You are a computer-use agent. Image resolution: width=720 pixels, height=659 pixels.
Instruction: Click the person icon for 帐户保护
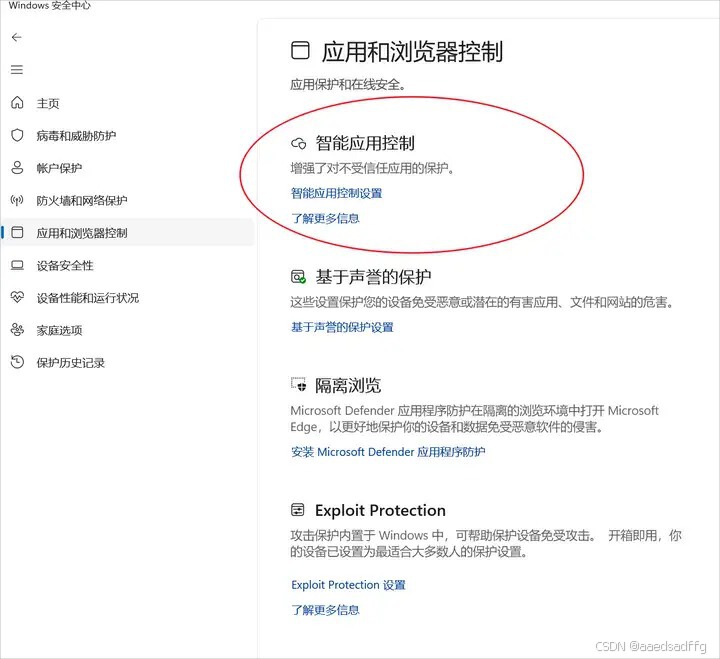[x=17, y=168]
